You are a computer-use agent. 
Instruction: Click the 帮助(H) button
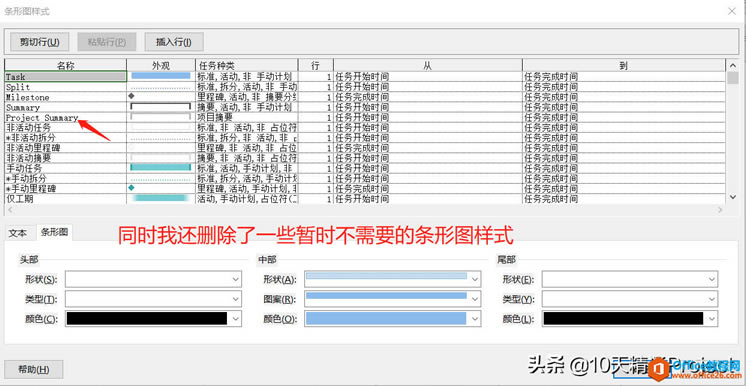[33, 369]
